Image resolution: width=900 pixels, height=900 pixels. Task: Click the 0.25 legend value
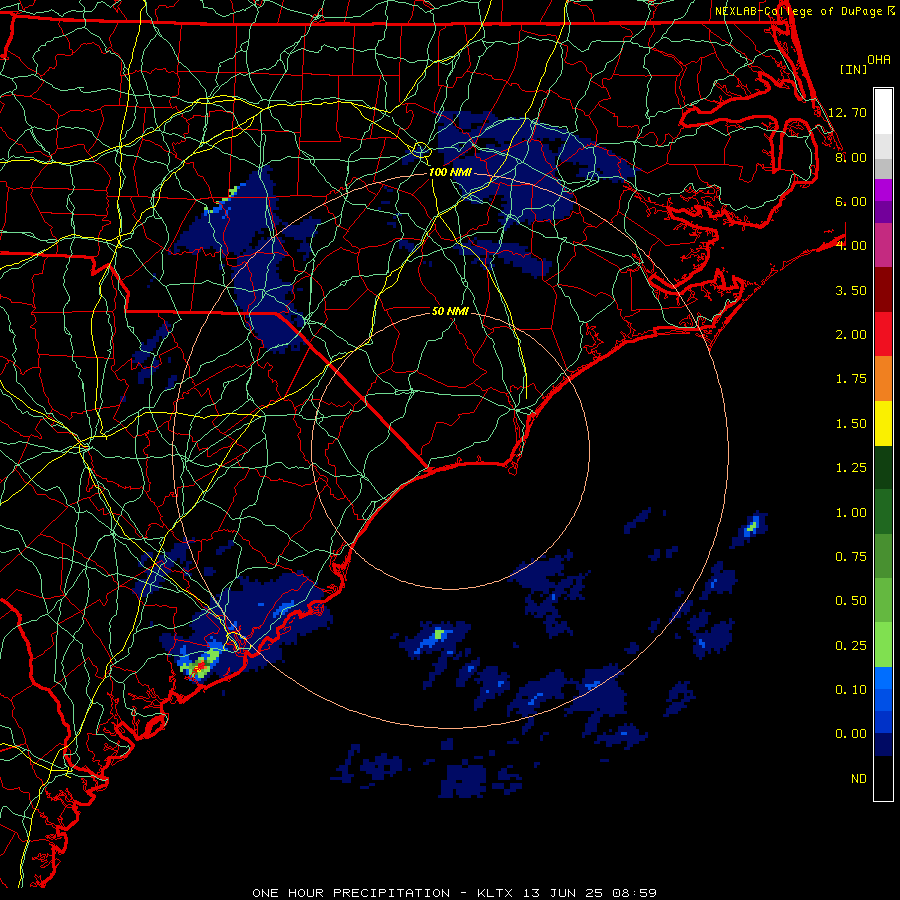[x=851, y=646]
